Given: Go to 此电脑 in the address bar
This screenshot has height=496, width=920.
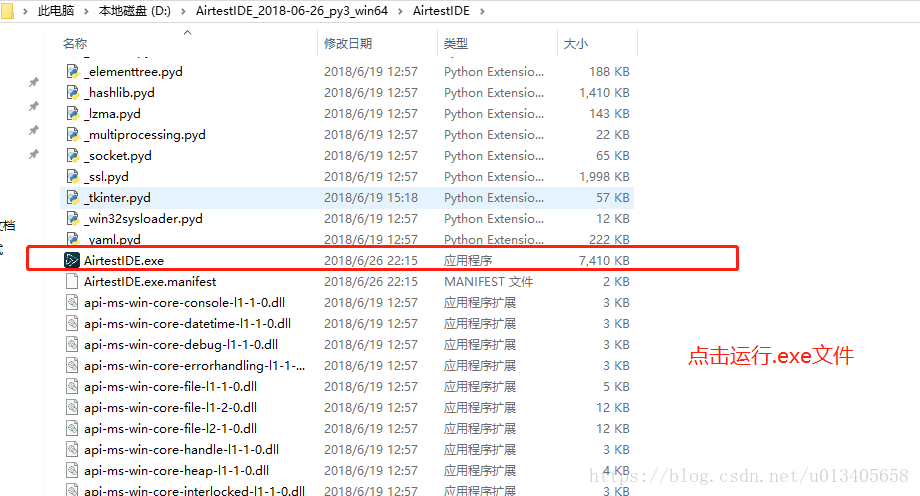Looking at the screenshot, I should click(x=56, y=11).
